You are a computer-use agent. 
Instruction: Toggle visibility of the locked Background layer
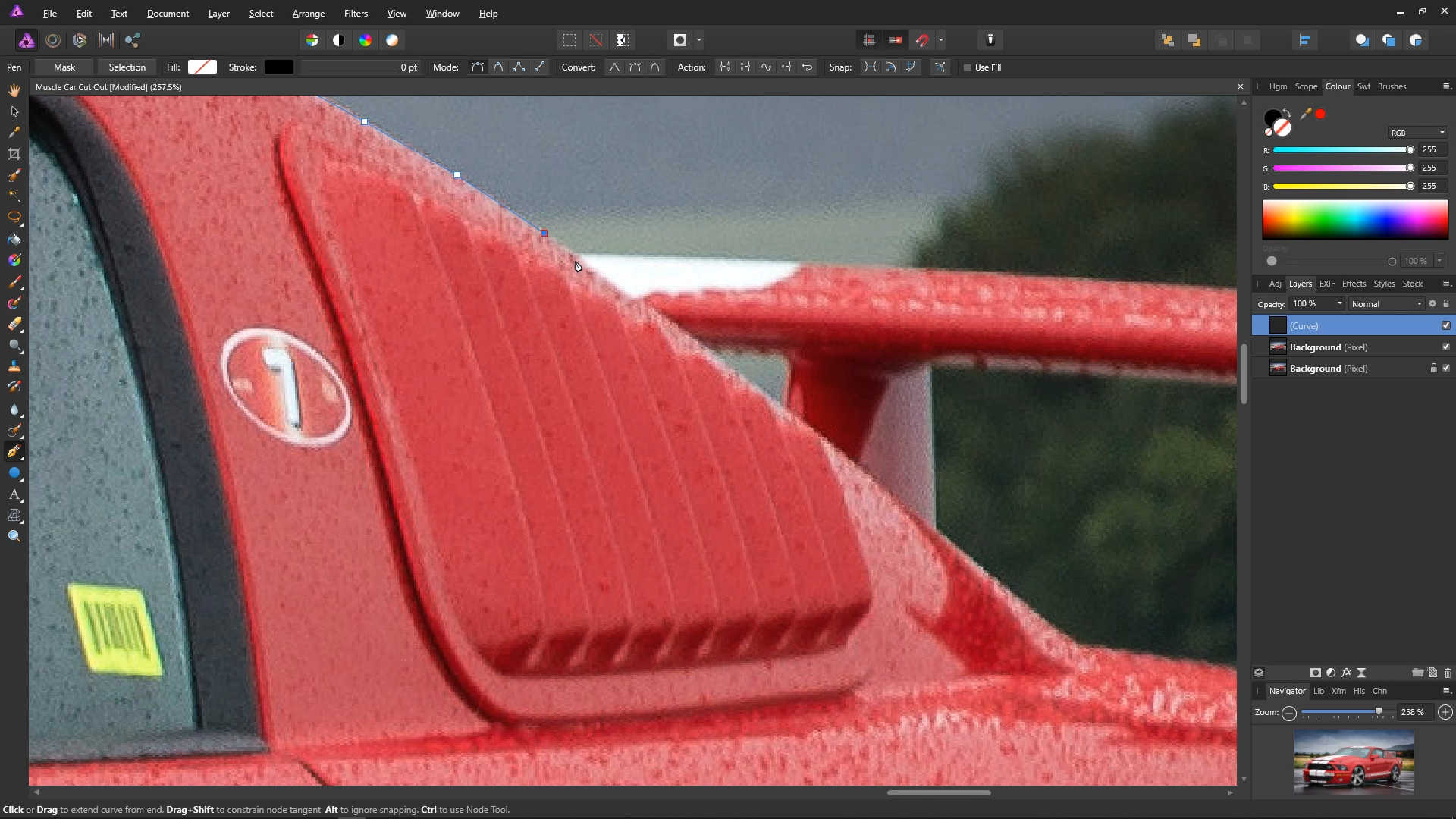(x=1446, y=369)
